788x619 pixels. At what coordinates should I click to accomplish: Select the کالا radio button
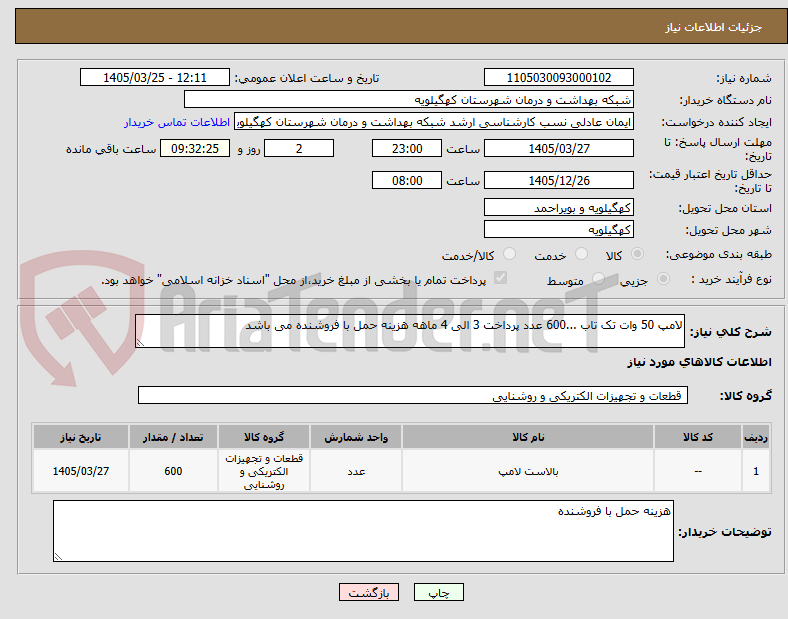coord(637,254)
